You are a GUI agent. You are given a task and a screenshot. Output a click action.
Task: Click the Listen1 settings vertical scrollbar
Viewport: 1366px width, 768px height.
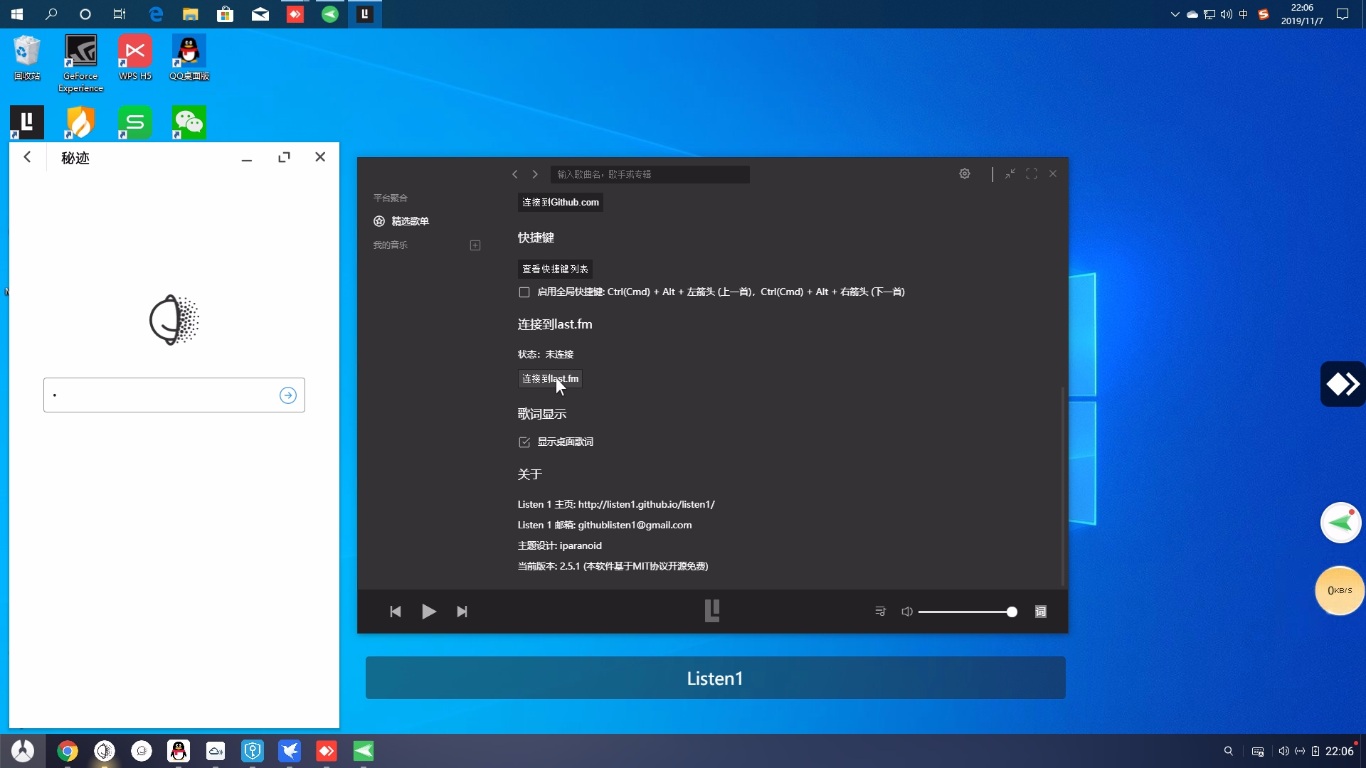tap(1063, 486)
